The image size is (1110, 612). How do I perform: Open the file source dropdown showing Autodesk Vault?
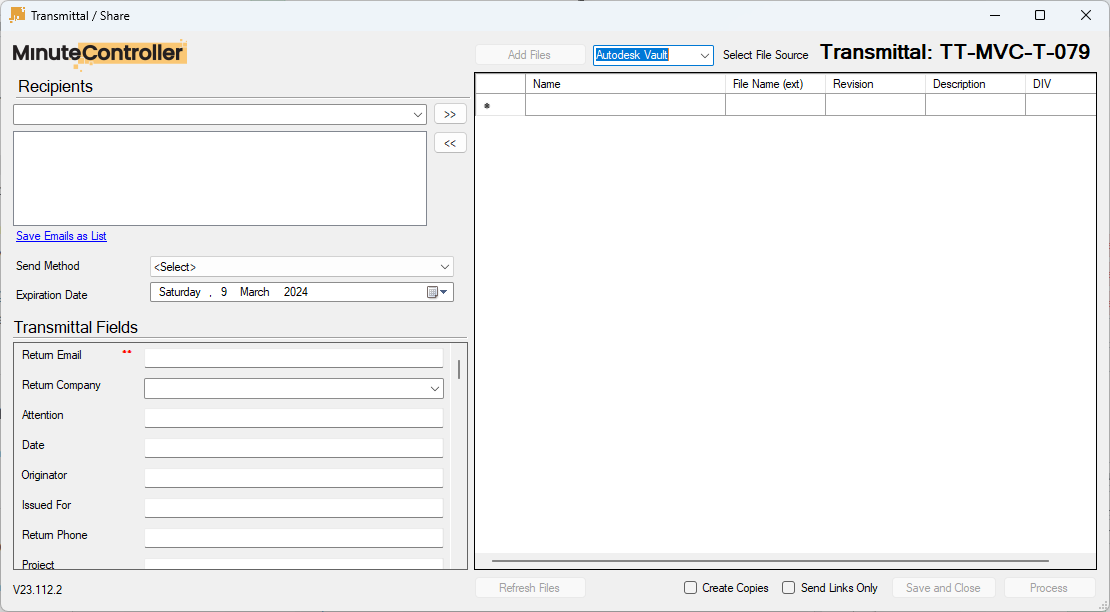[704, 55]
